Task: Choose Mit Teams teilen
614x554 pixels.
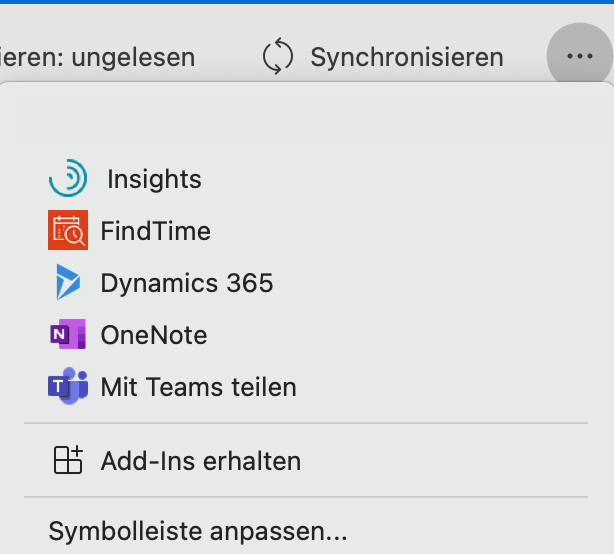Action: (x=199, y=387)
